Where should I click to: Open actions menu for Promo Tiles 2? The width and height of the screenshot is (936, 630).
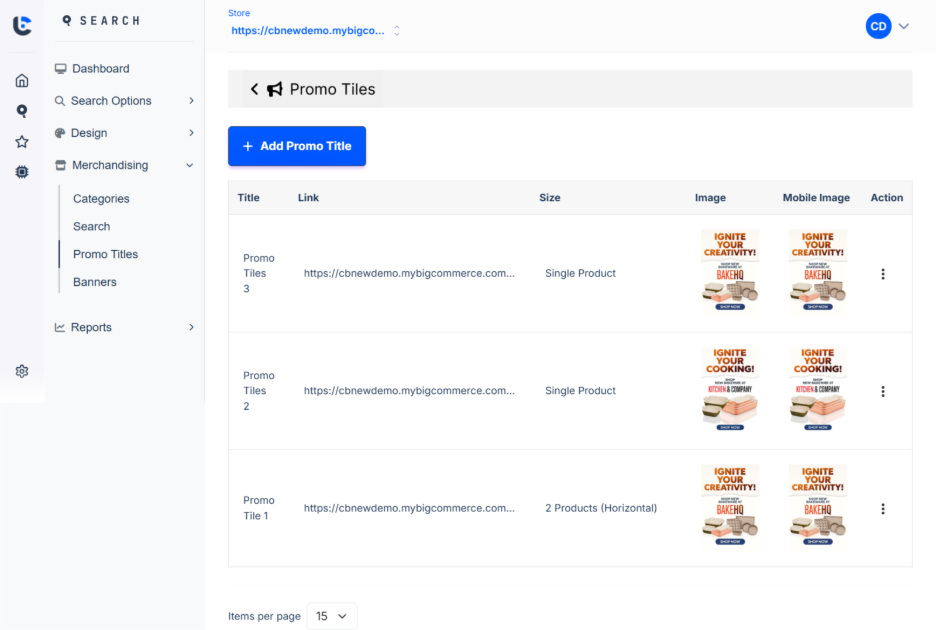[882, 392]
